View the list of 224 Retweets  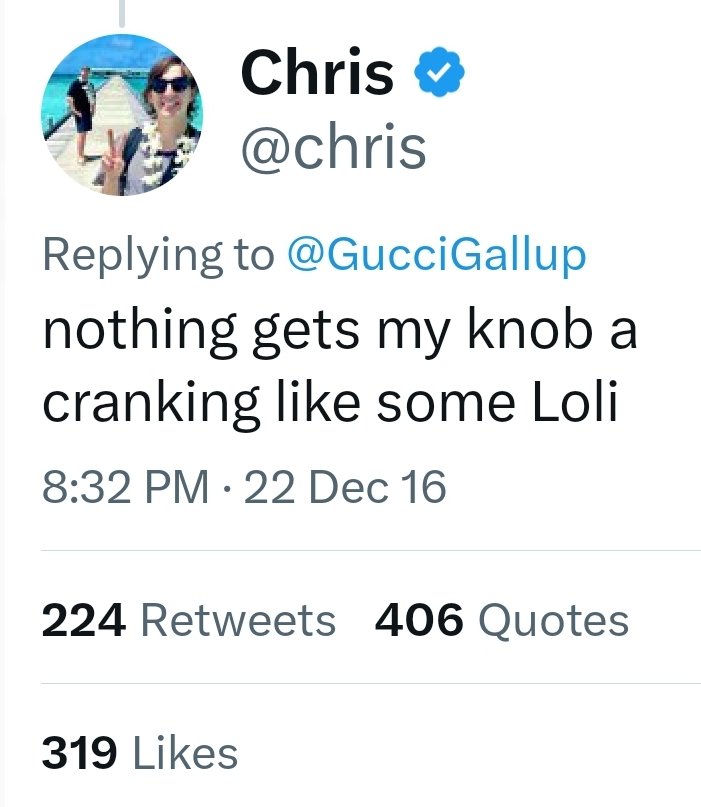189,620
